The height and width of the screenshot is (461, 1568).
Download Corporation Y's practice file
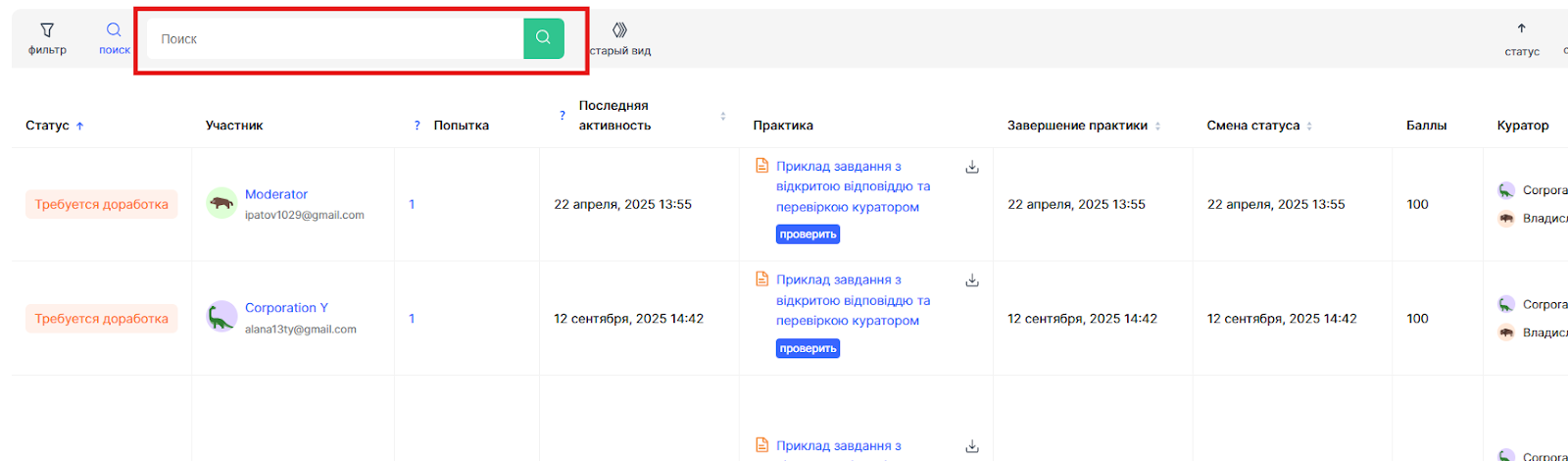click(972, 281)
